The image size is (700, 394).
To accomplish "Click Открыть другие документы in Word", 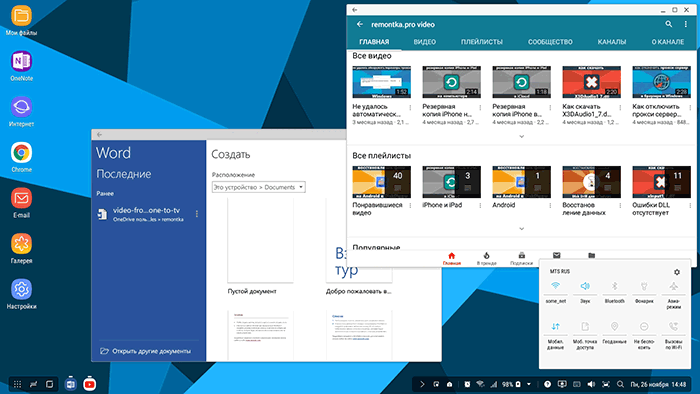I will (146, 351).
